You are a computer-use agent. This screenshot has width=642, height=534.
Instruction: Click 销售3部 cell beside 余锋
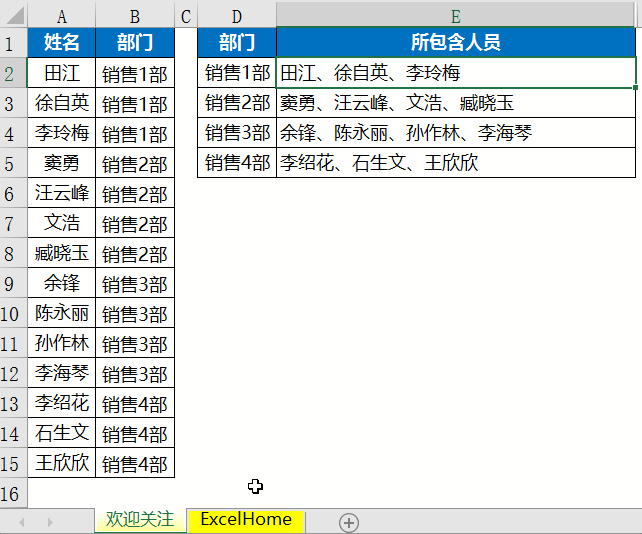(x=135, y=283)
